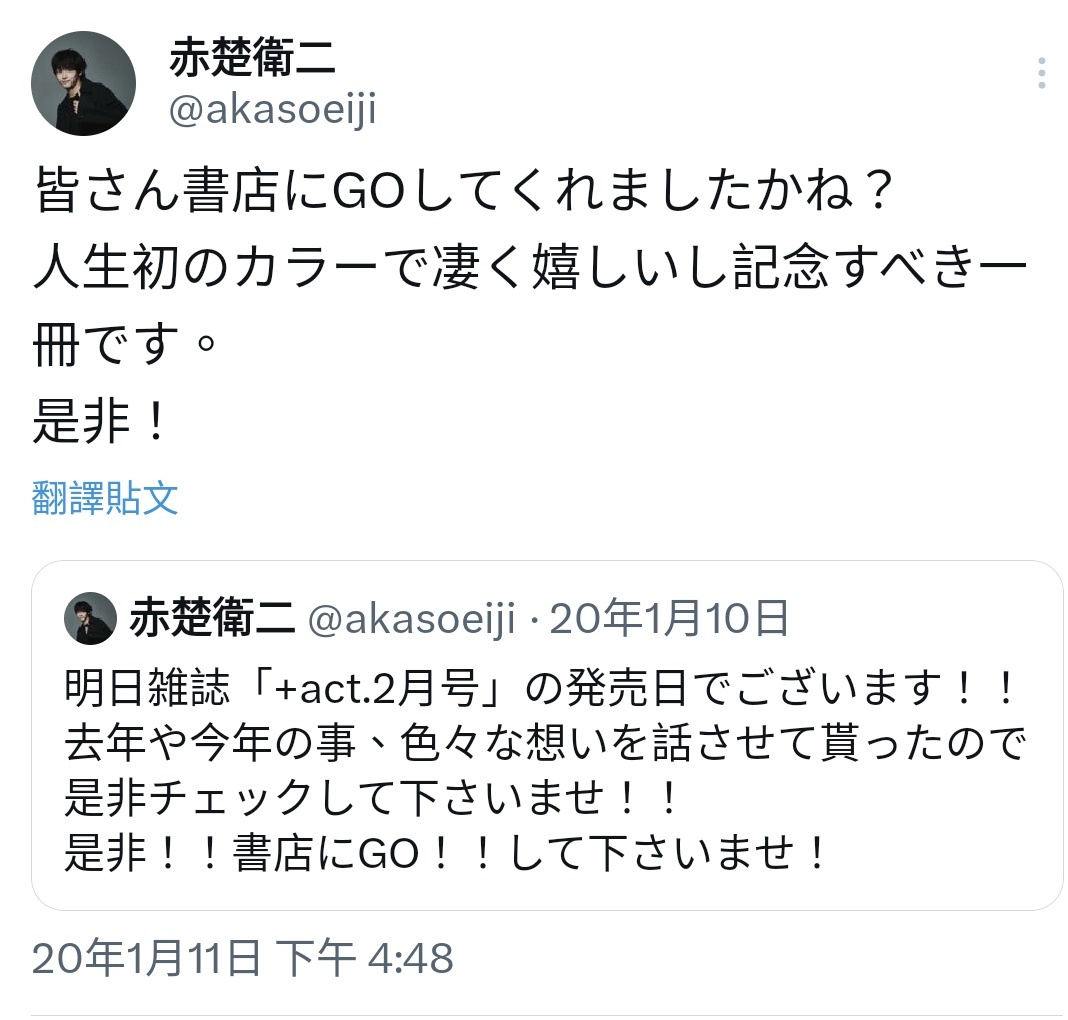This screenshot has height=1020, width=1068.
Task: Click the time 4:48 in the main tweet timestamp
Action: (411, 959)
